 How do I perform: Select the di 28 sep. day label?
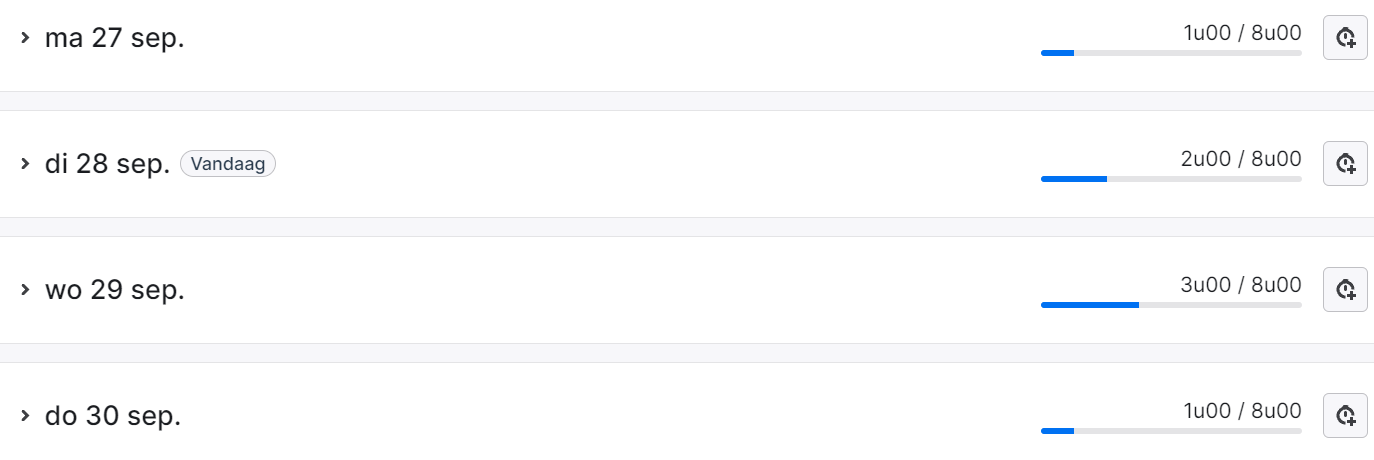(x=108, y=164)
